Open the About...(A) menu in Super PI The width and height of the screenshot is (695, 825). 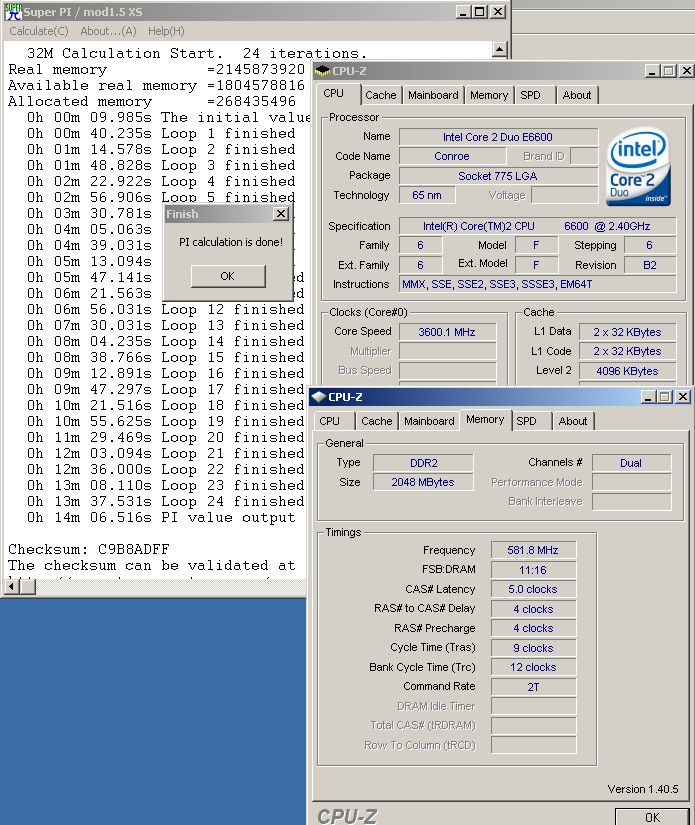click(108, 31)
